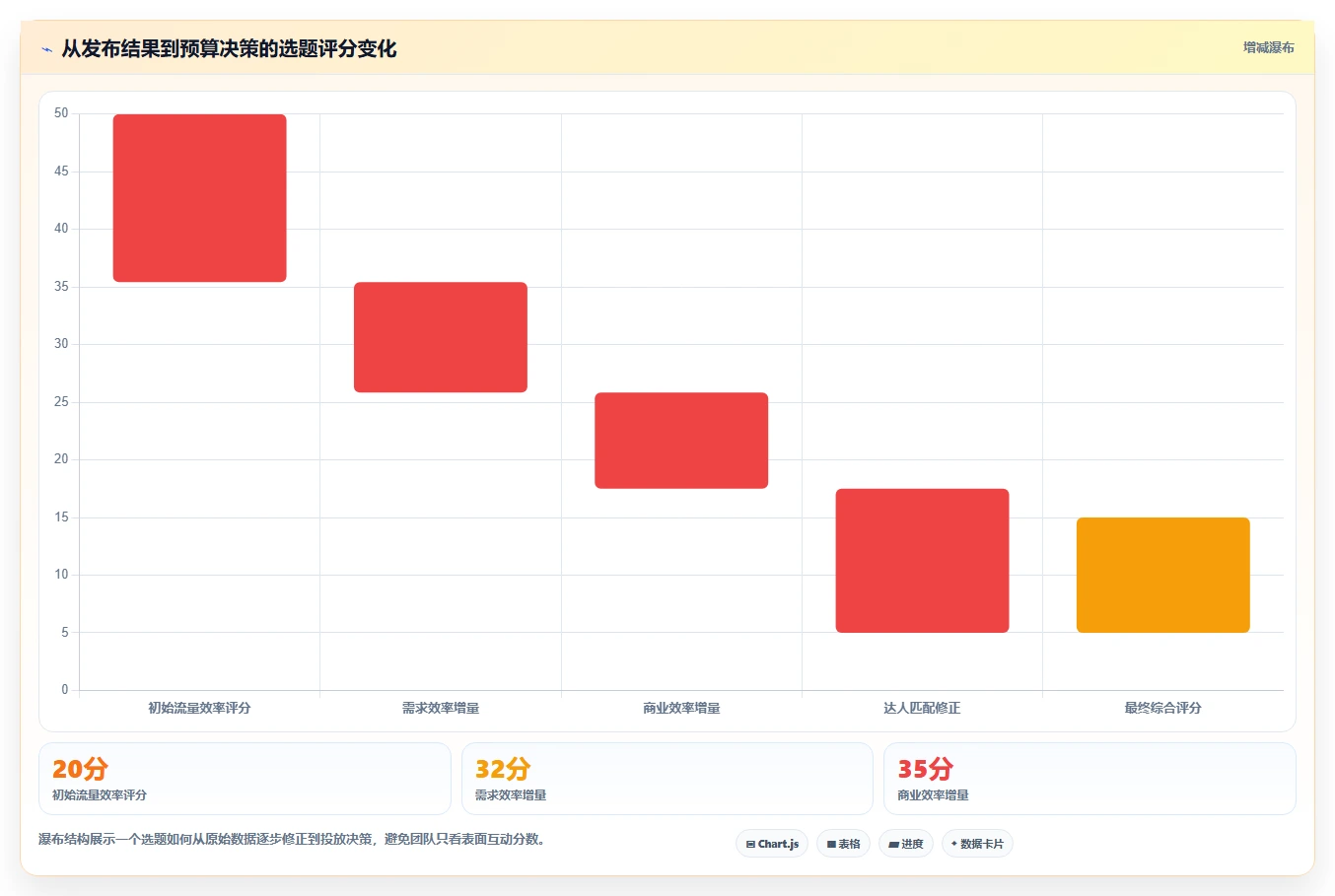
Task: Click the orange 最终综合评分 bar
Action: (x=1163, y=575)
